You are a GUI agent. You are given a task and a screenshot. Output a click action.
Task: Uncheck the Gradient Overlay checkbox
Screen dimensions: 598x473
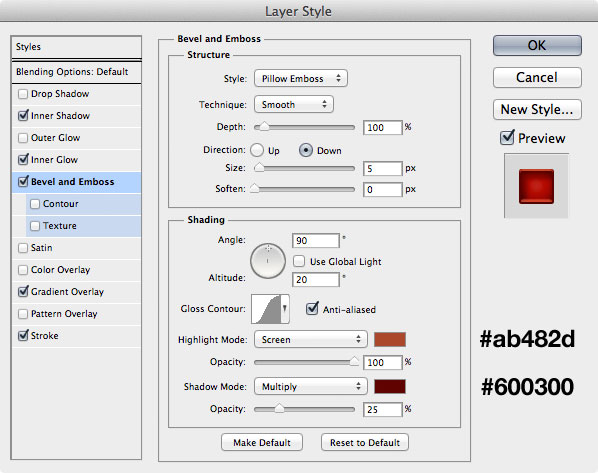tap(23, 292)
